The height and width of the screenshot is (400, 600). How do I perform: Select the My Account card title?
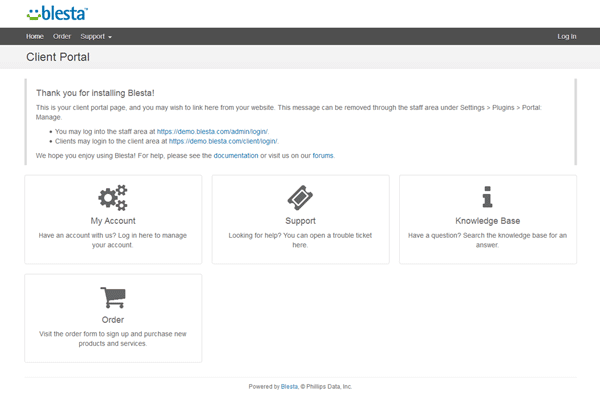[x=113, y=221]
